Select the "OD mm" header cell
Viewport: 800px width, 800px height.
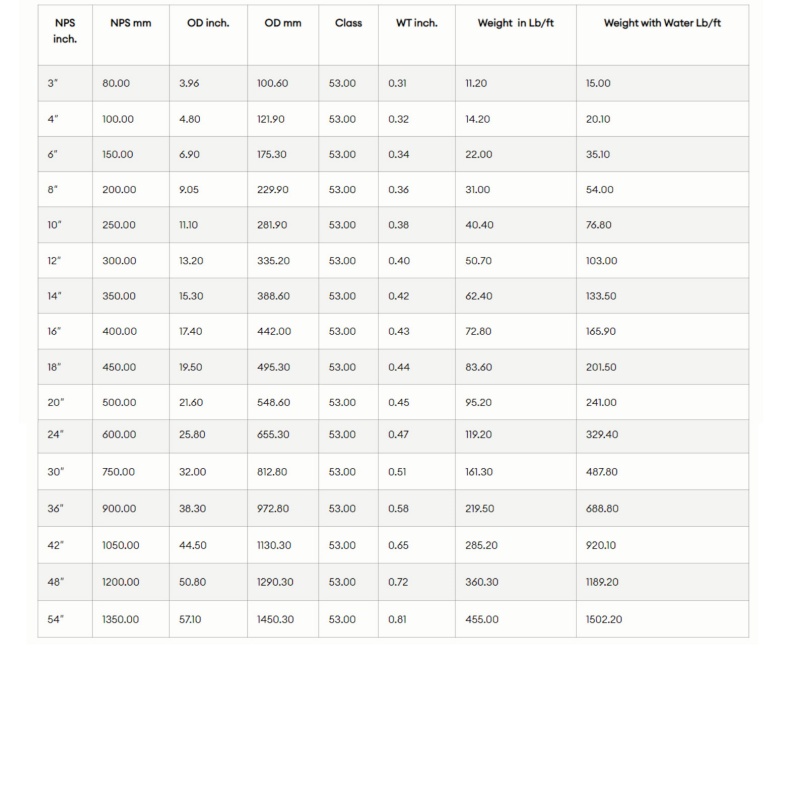pyautogui.click(x=283, y=23)
